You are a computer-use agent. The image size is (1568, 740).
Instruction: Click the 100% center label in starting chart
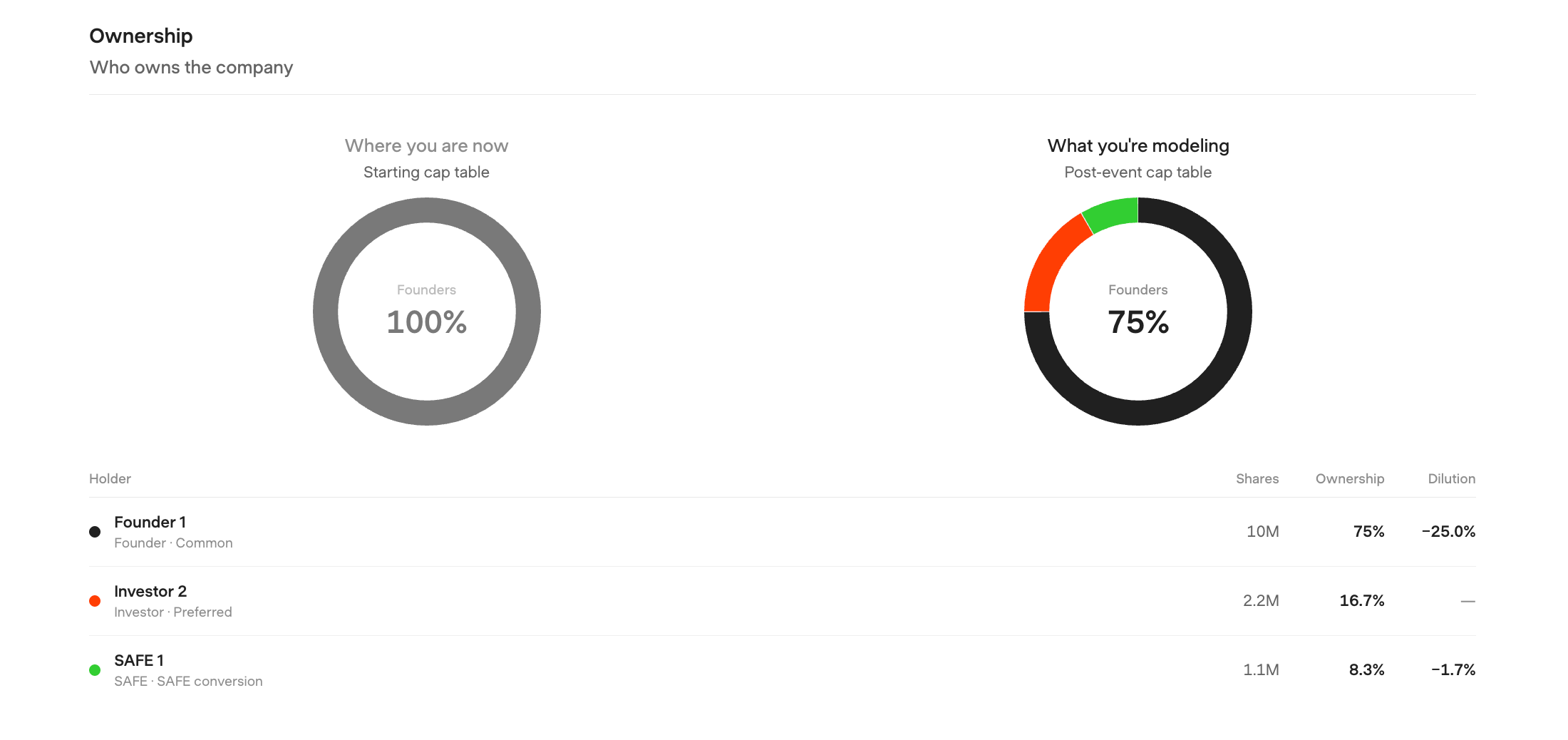click(426, 322)
